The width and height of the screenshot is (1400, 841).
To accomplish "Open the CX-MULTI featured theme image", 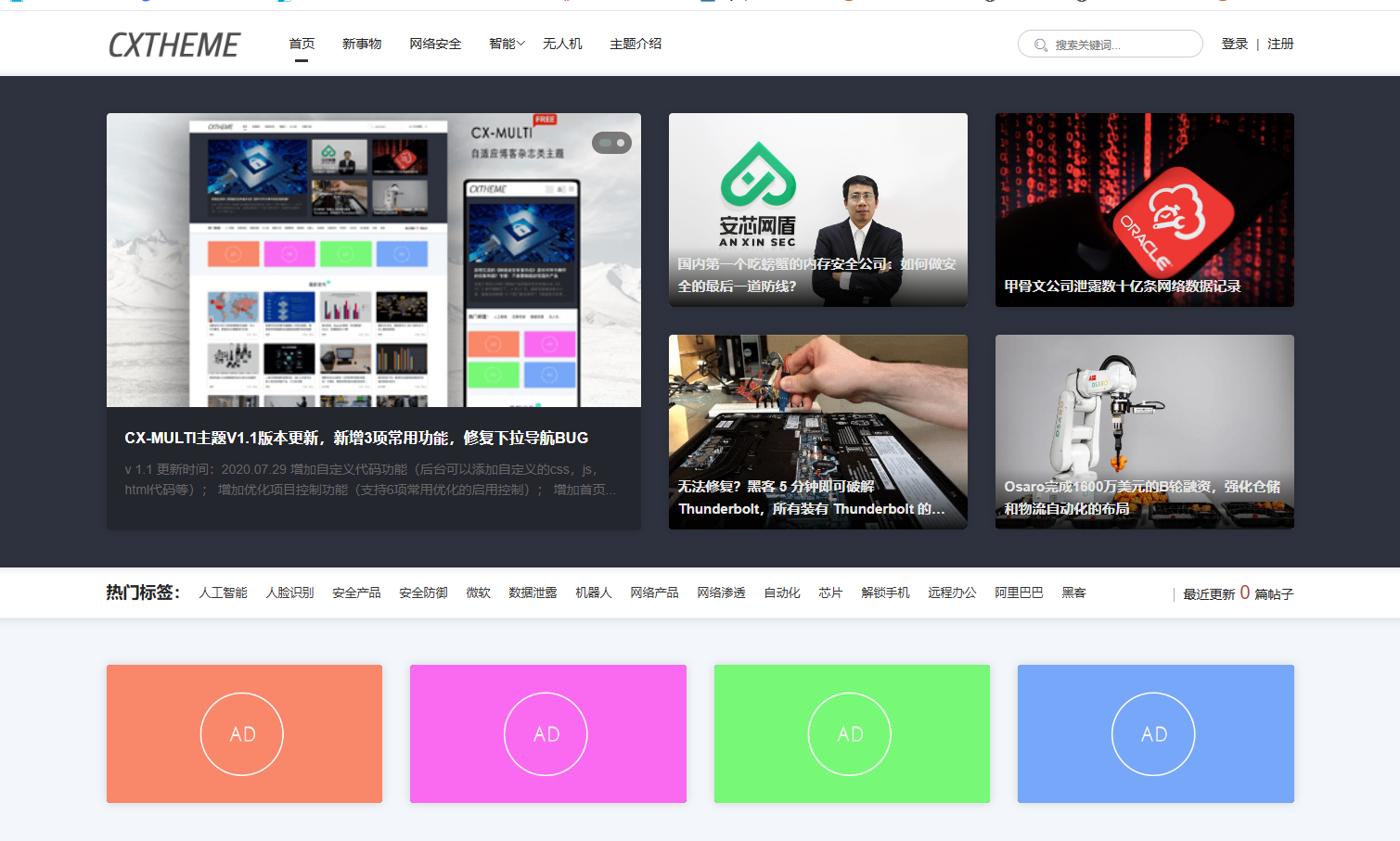I will (374, 260).
